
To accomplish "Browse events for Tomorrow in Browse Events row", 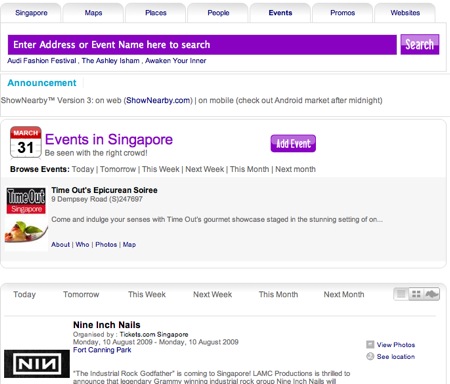I will tap(118, 169).
